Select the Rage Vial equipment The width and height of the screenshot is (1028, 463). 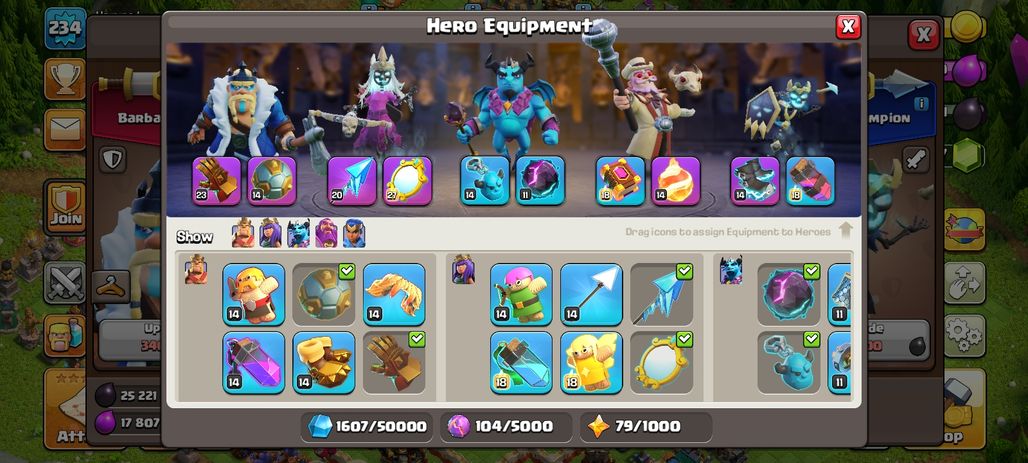pyautogui.click(x=254, y=363)
